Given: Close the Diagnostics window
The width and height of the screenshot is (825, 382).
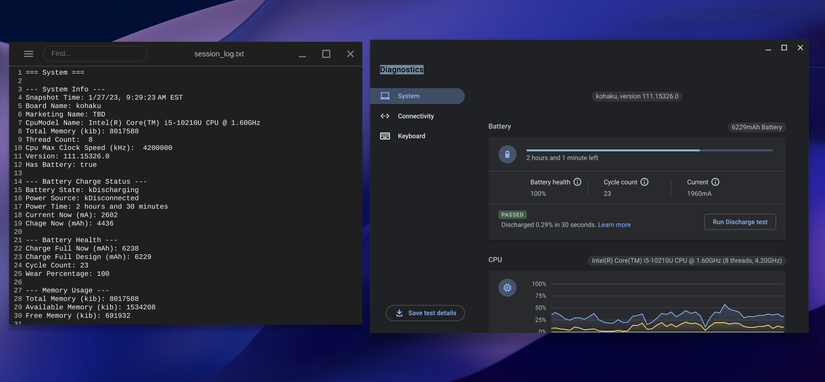Looking at the screenshot, I should pos(800,48).
